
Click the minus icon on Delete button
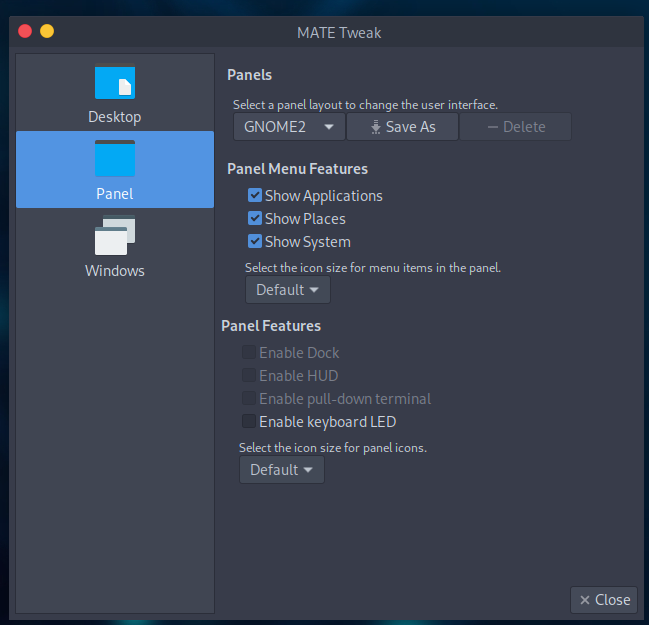(x=492, y=127)
